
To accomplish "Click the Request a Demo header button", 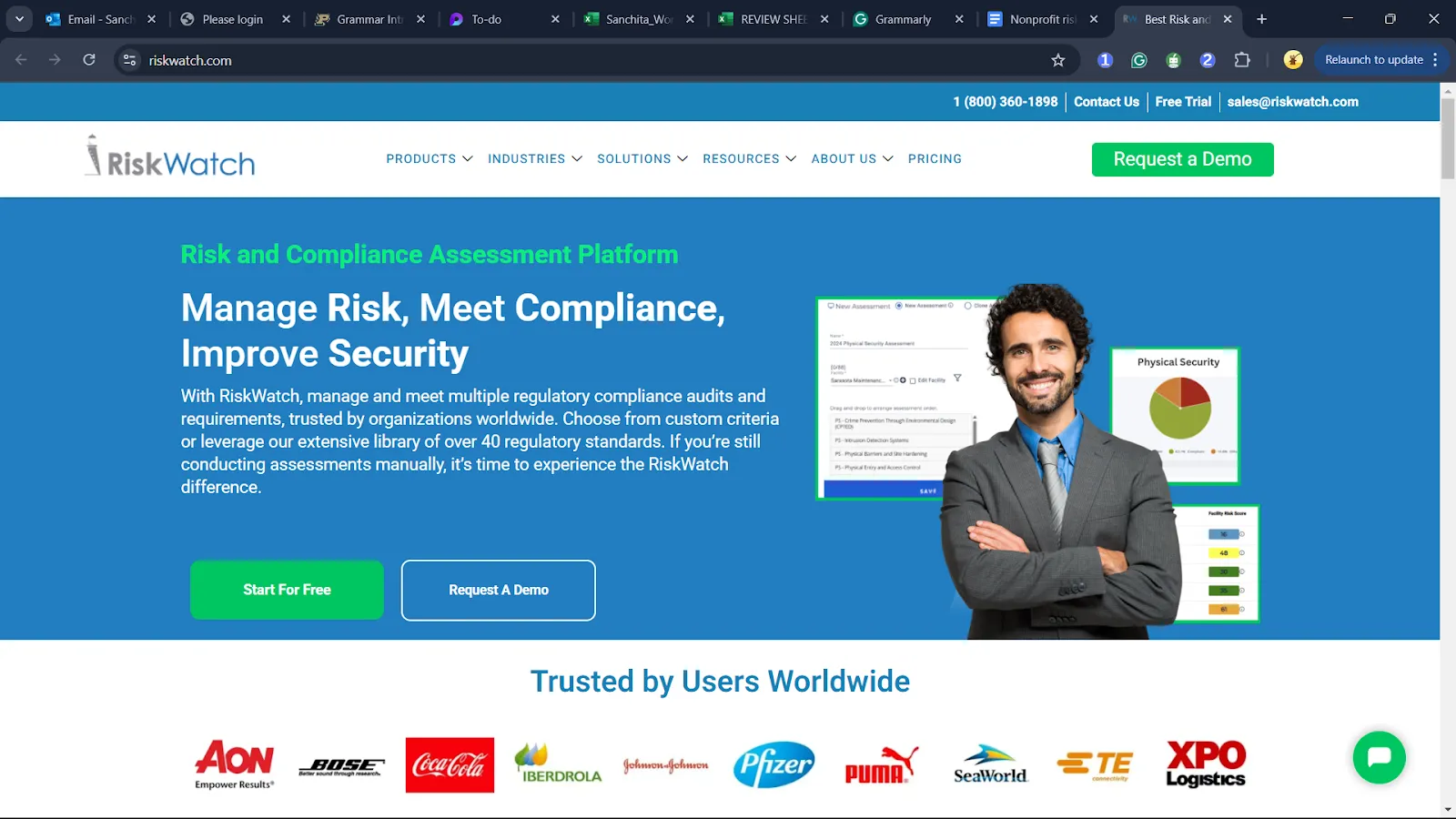I will click(1182, 159).
